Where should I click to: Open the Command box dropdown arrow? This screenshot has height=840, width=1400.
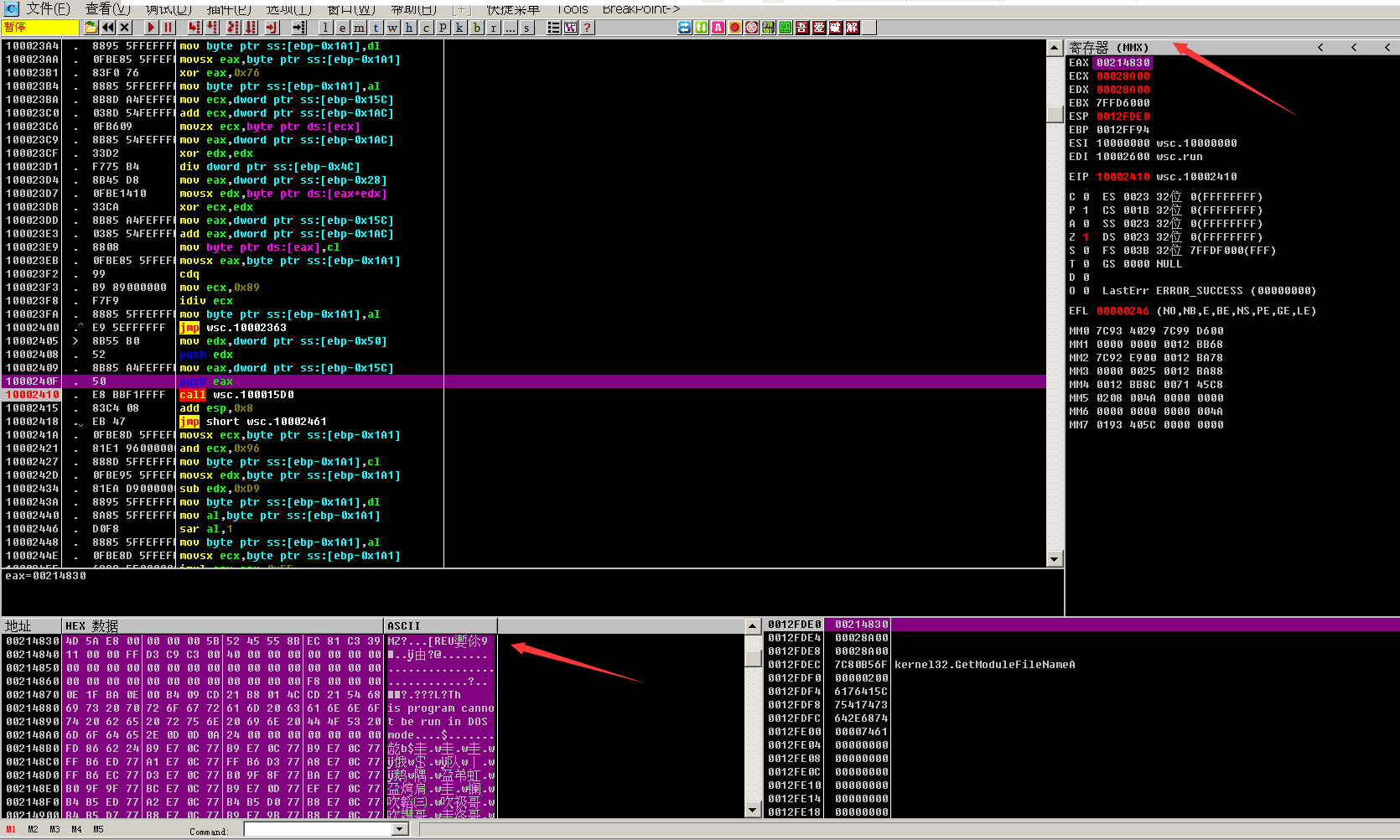pyautogui.click(x=400, y=829)
